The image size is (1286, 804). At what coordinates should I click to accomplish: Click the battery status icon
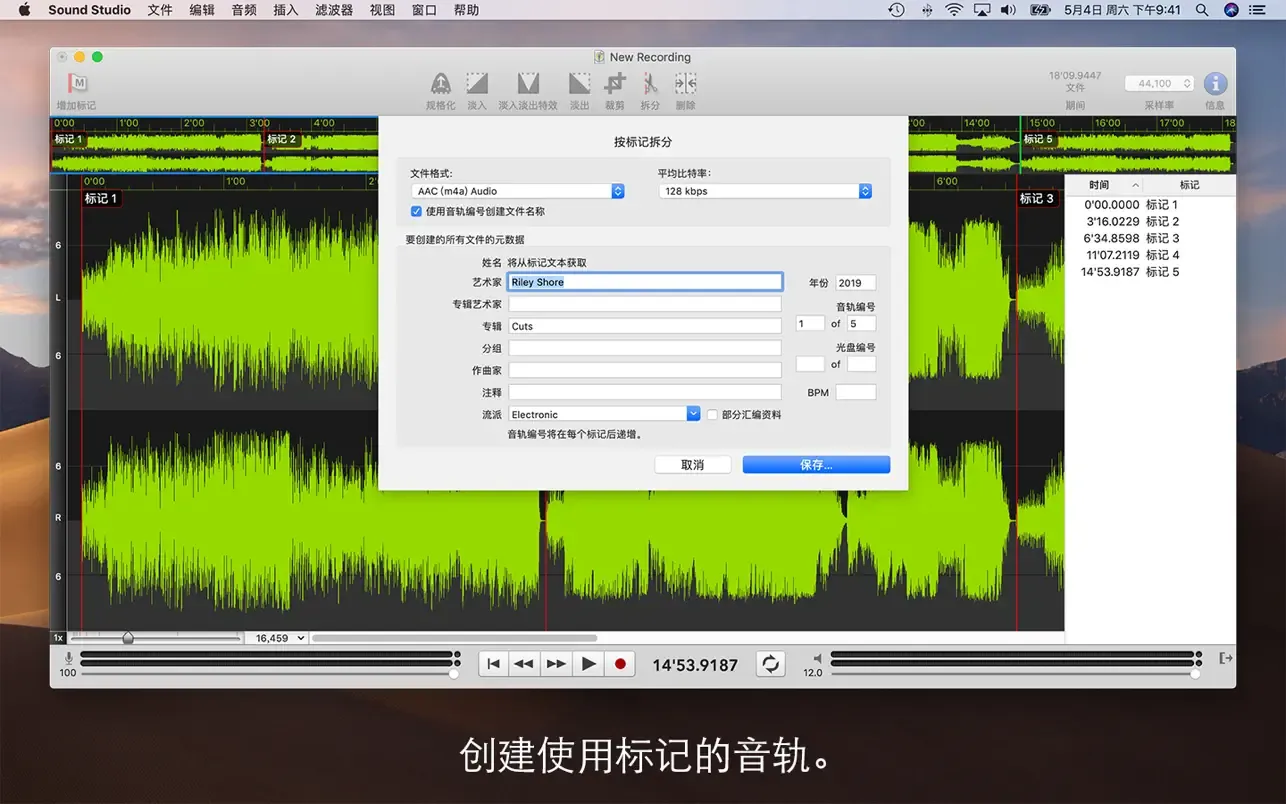coord(1040,10)
